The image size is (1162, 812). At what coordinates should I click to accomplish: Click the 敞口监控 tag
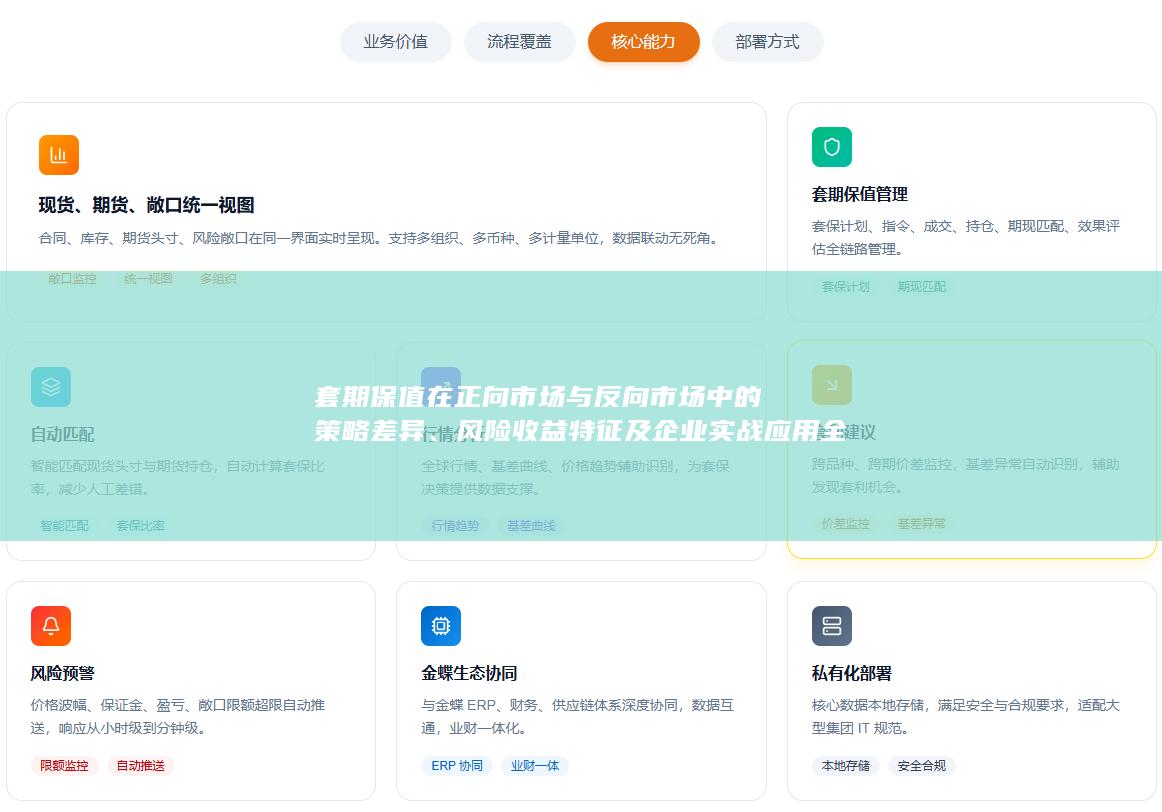coord(72,279)
